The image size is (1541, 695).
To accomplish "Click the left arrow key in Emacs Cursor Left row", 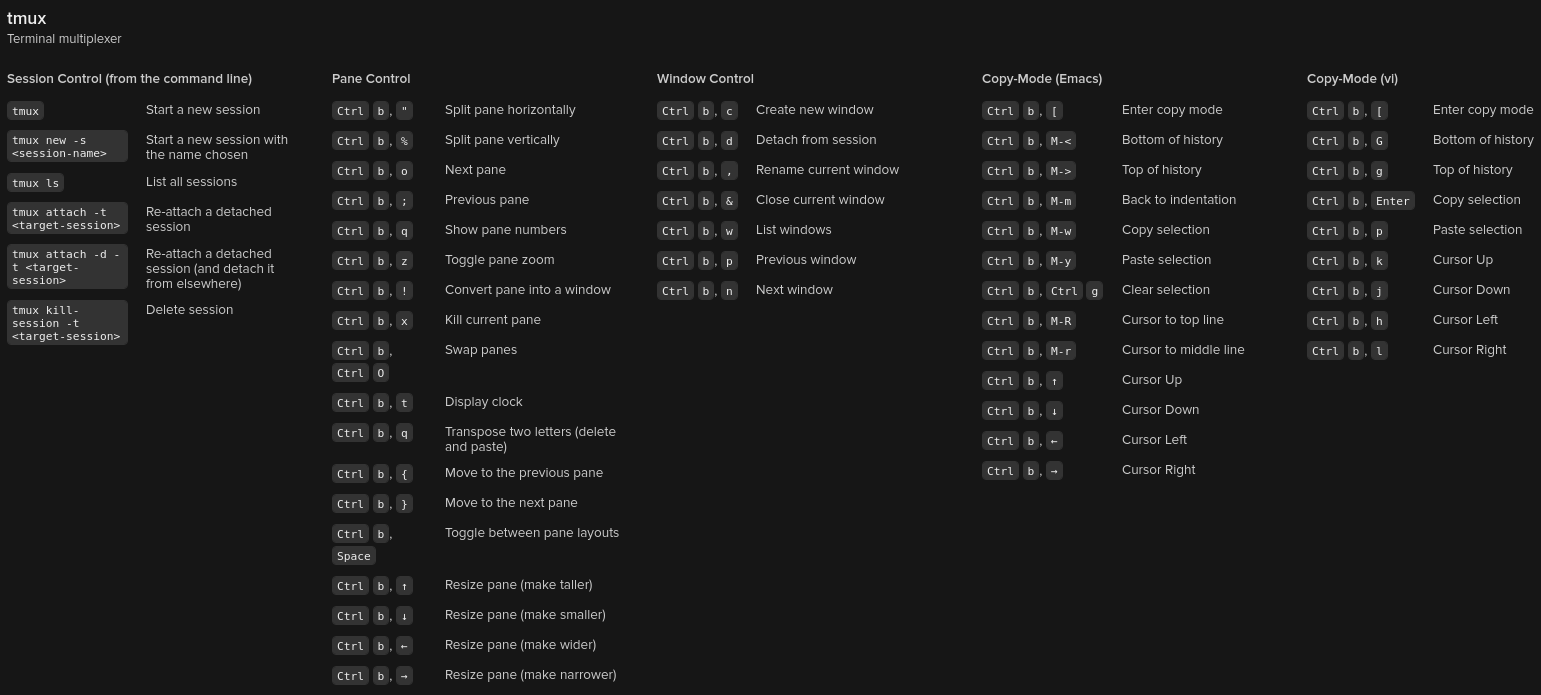I will click(1054, 441).
